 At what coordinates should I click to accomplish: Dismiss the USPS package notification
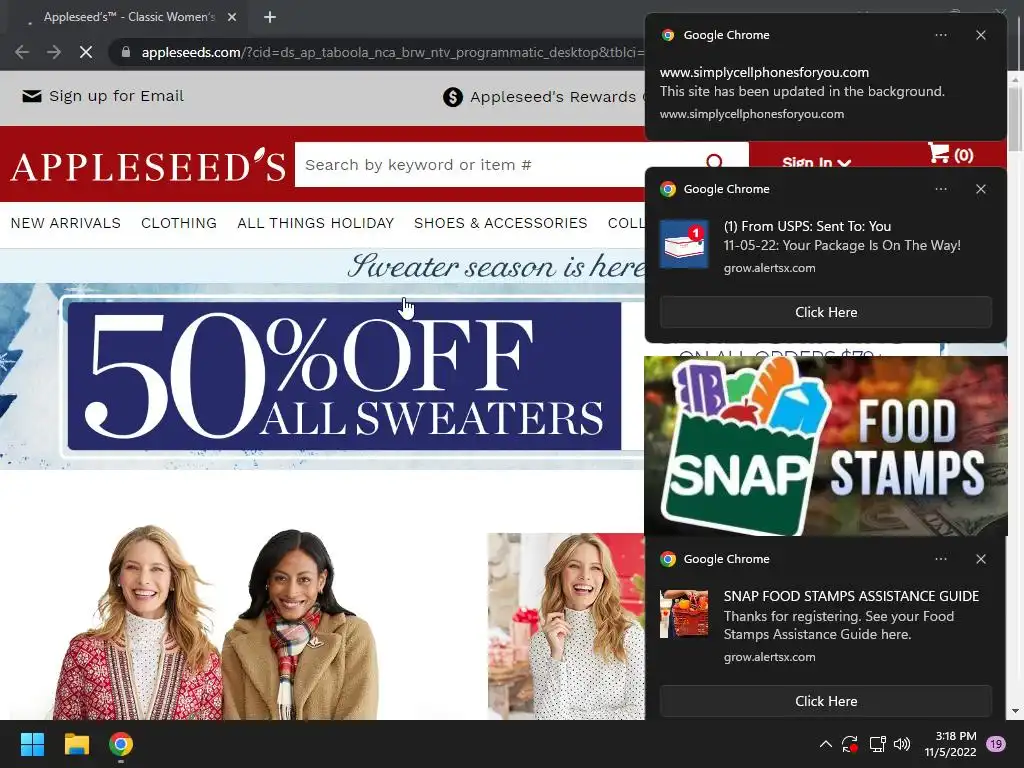[981, 189]
